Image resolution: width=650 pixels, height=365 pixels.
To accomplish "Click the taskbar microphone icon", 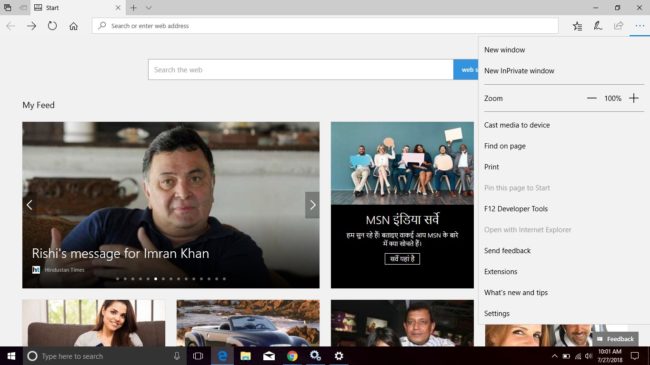I will tap(177, 356).
